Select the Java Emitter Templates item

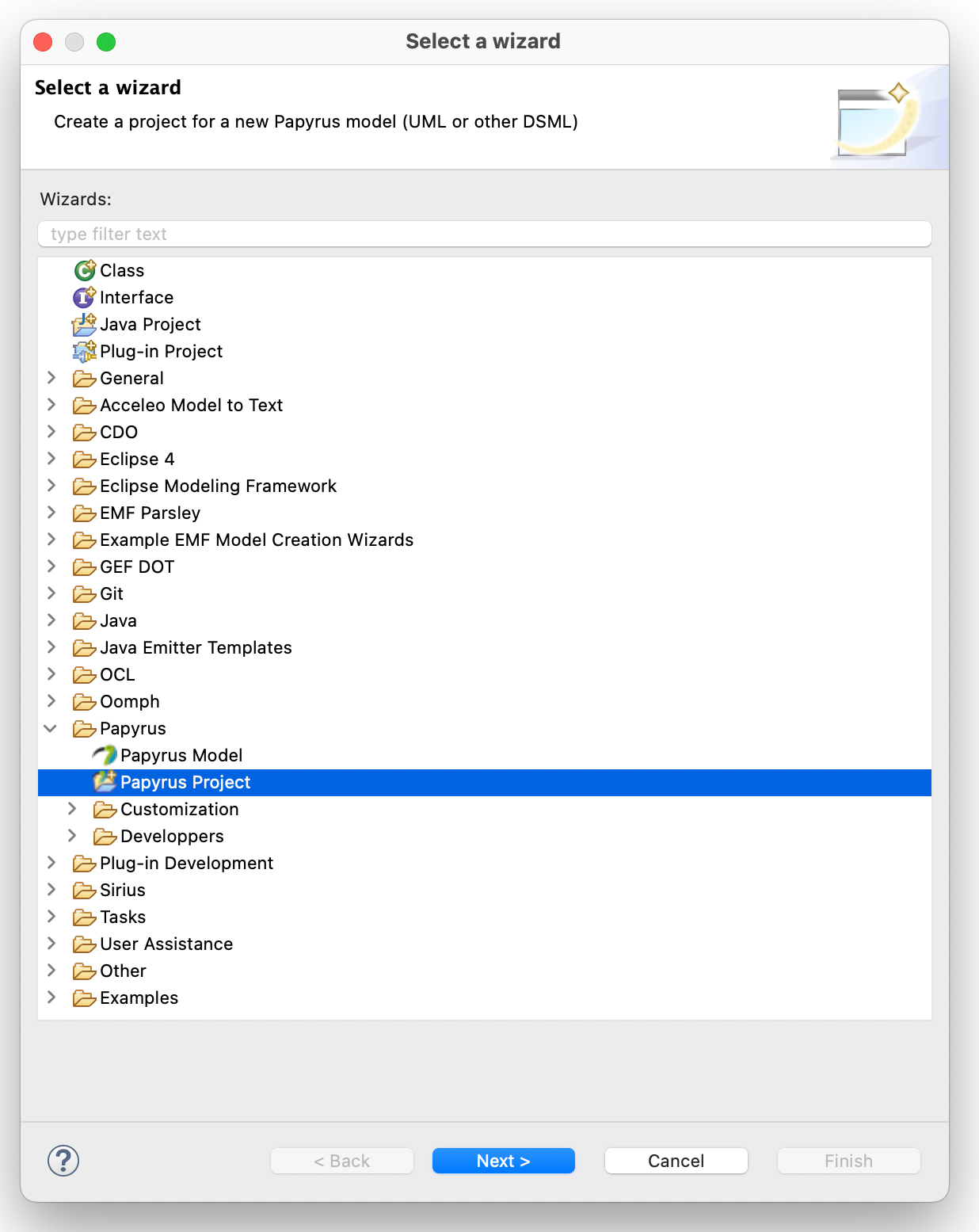coord(196,647)
